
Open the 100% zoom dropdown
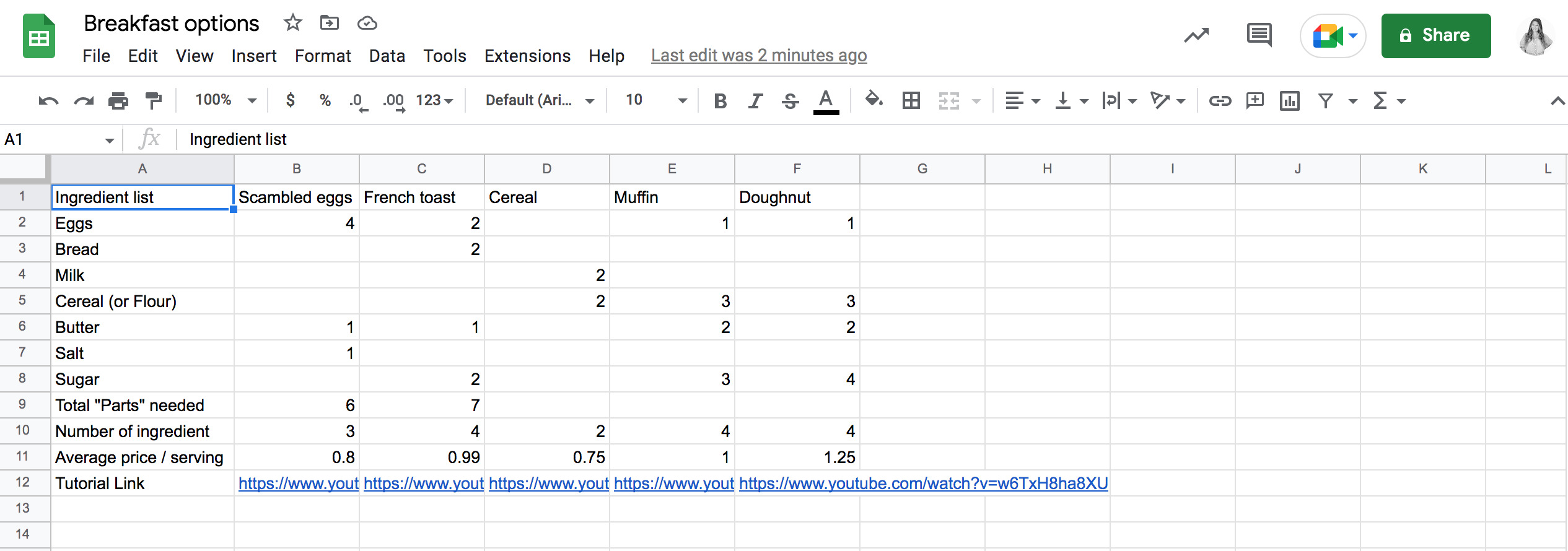[x=226, y=100]
